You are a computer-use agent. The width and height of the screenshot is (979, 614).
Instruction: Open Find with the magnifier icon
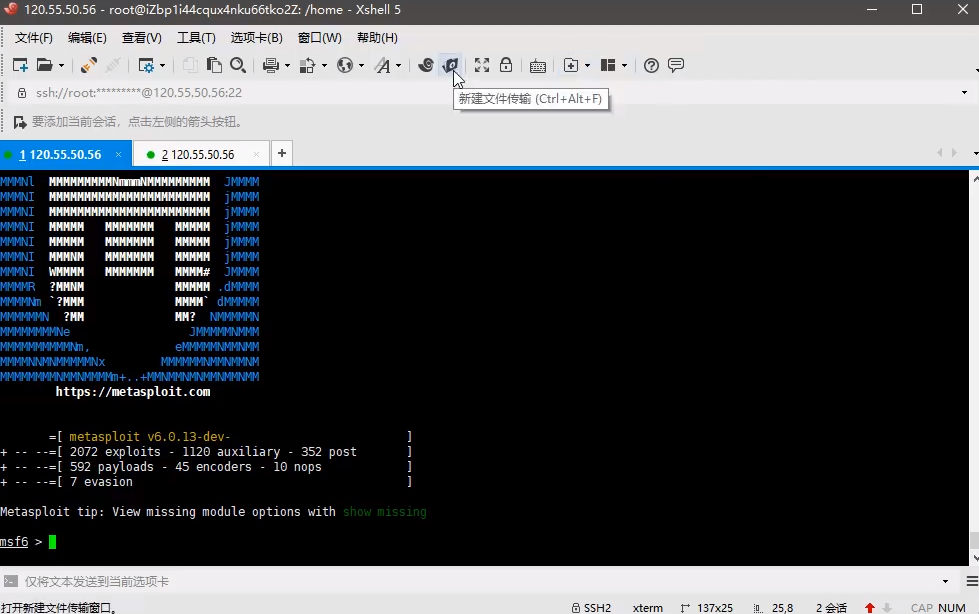[x=238, y=65]
